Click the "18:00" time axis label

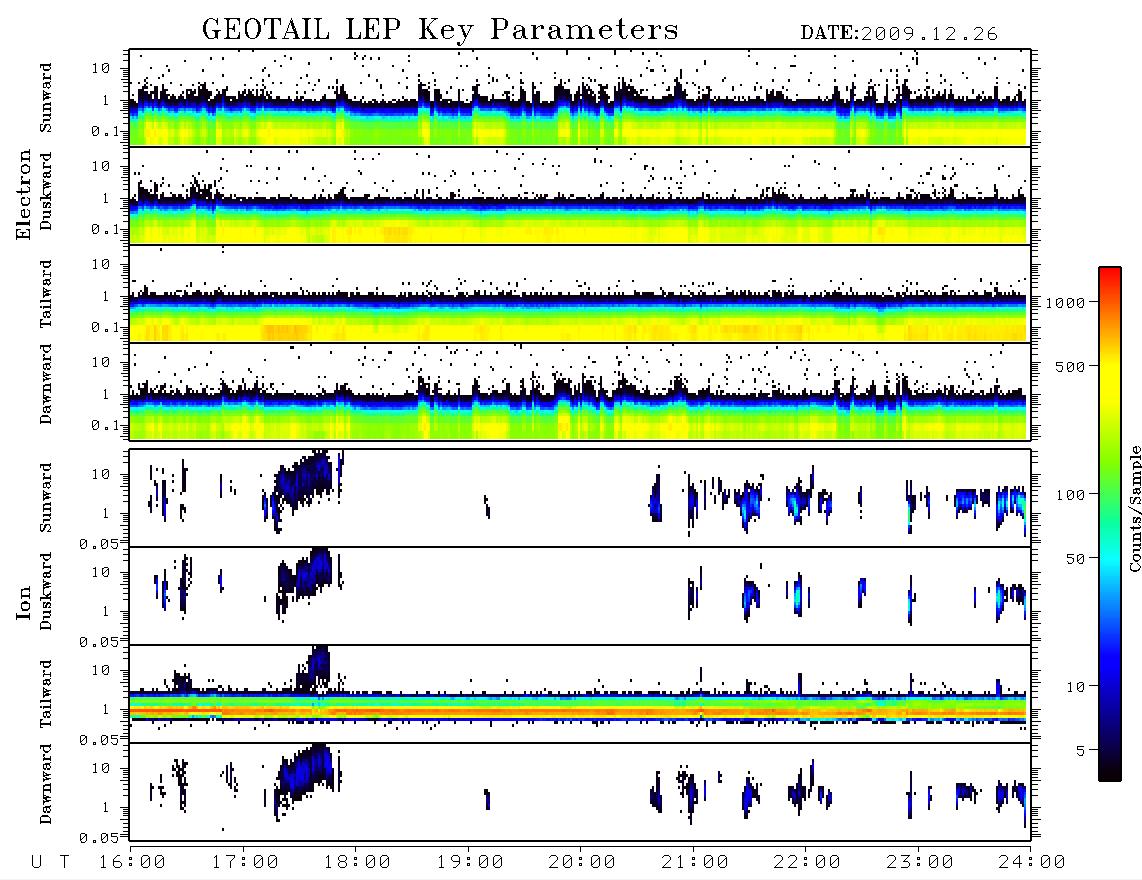click(358, 862)
